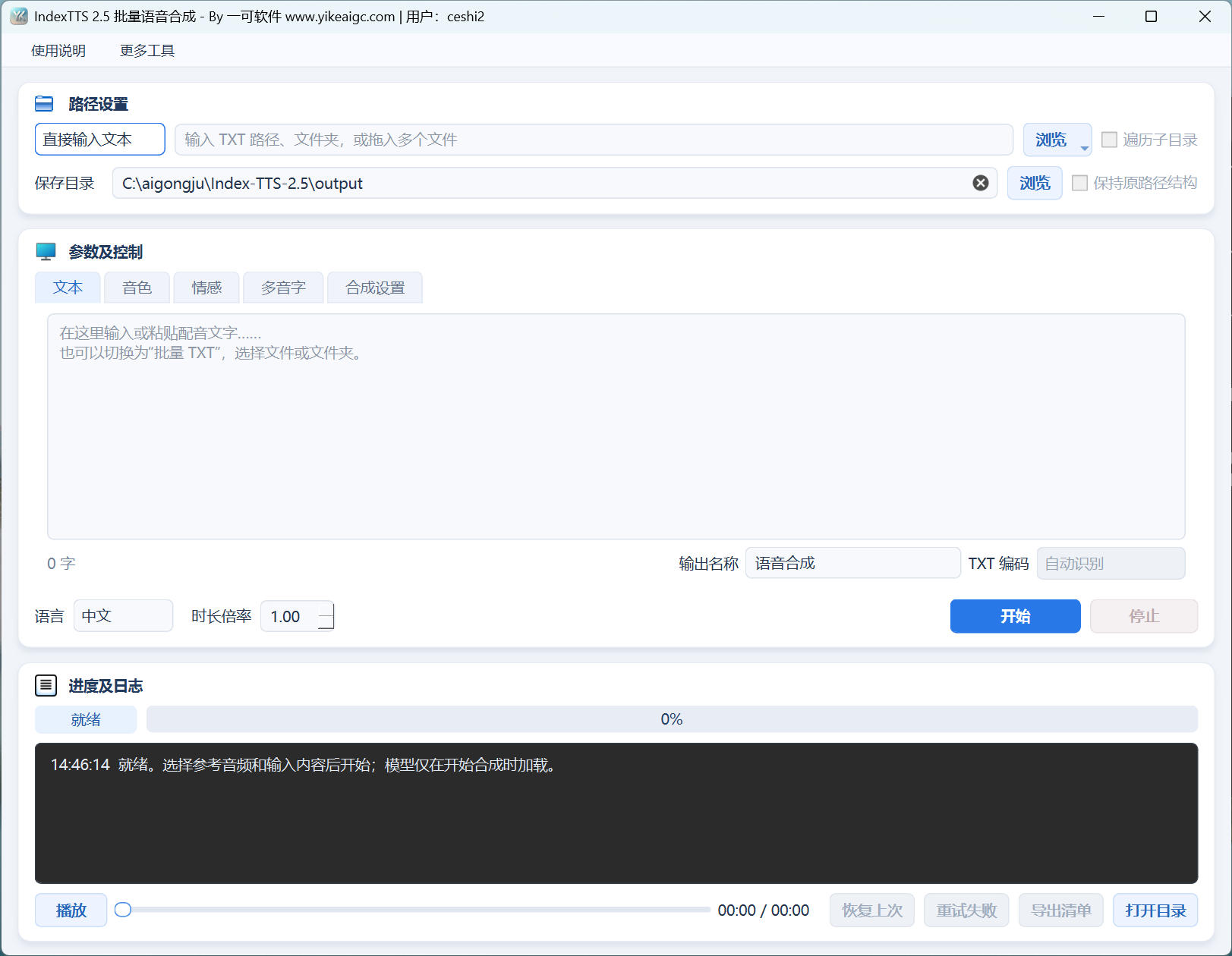The image size is (1232, 956).
Task: Click the path settings section icon
Action: [44, 104]
